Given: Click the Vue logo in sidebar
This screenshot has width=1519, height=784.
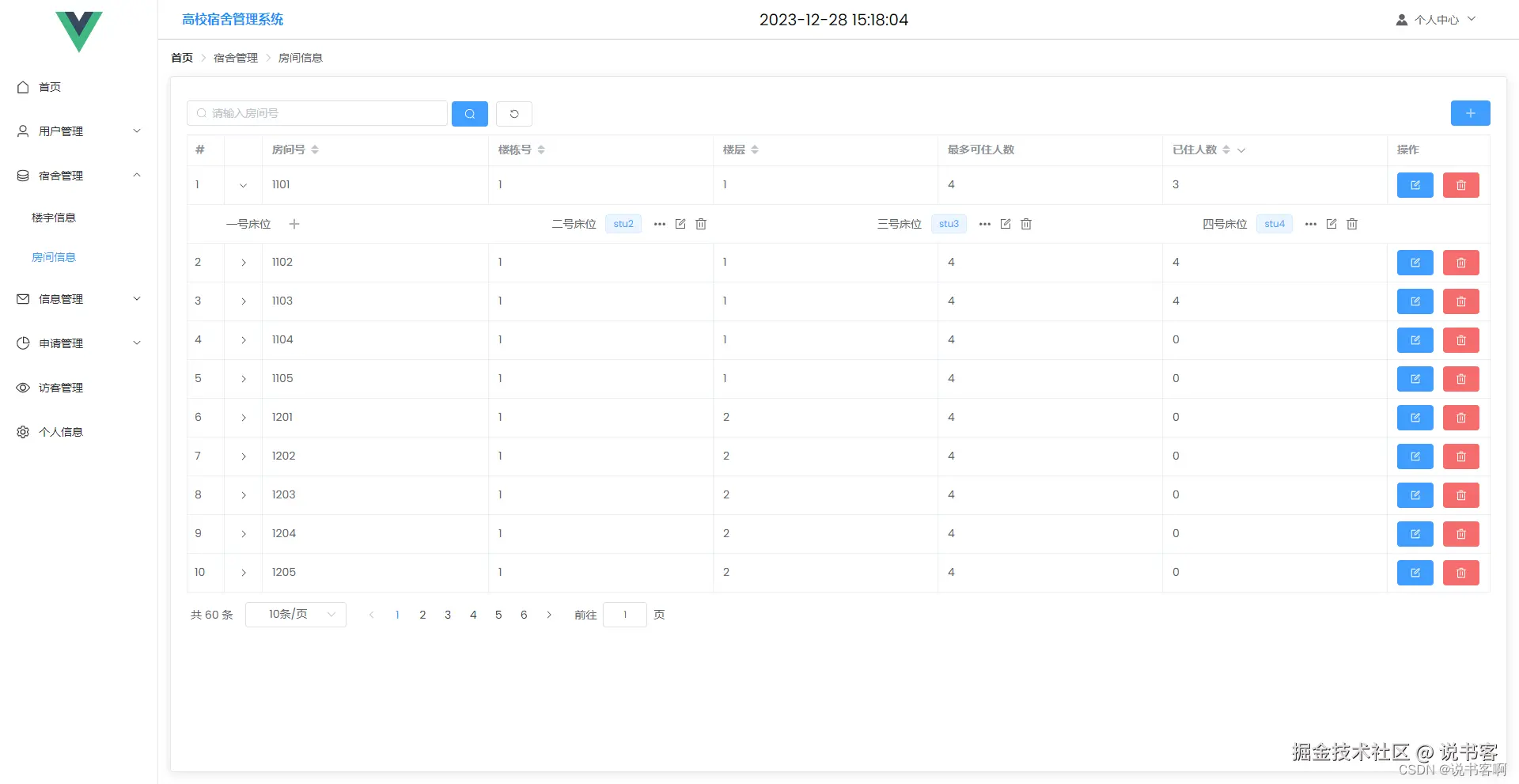Looking at the screenshot, I should (79, 32).
